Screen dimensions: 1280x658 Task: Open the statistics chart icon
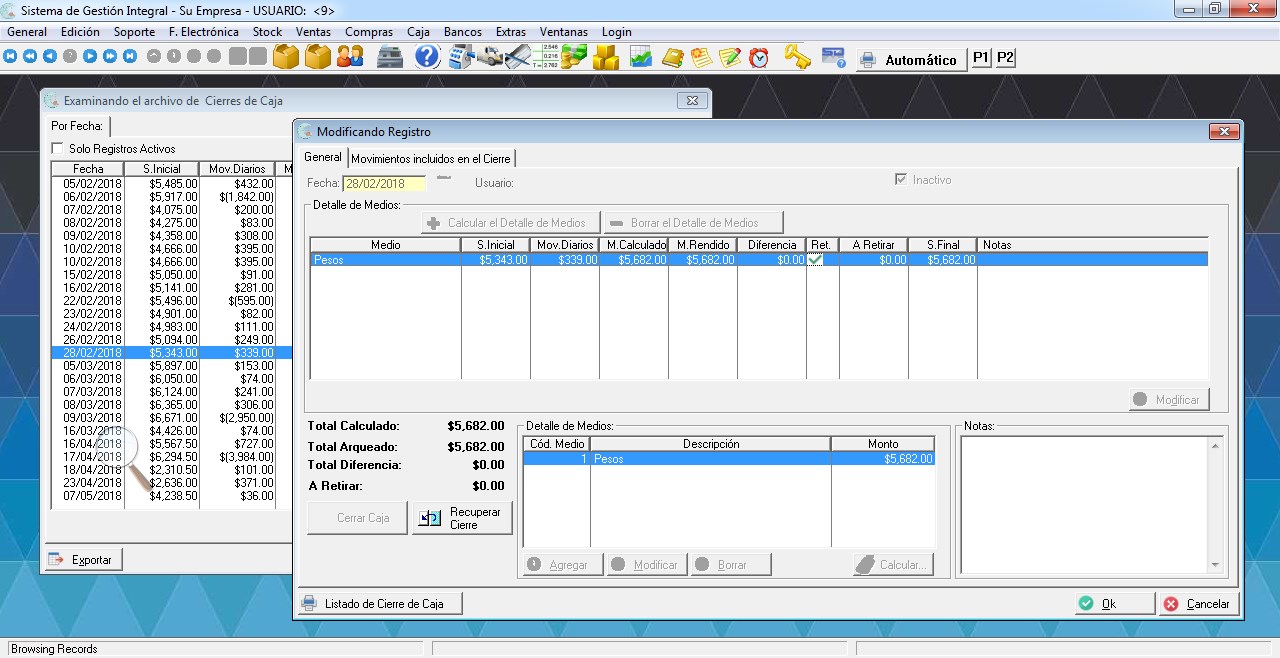pos(640,57)
